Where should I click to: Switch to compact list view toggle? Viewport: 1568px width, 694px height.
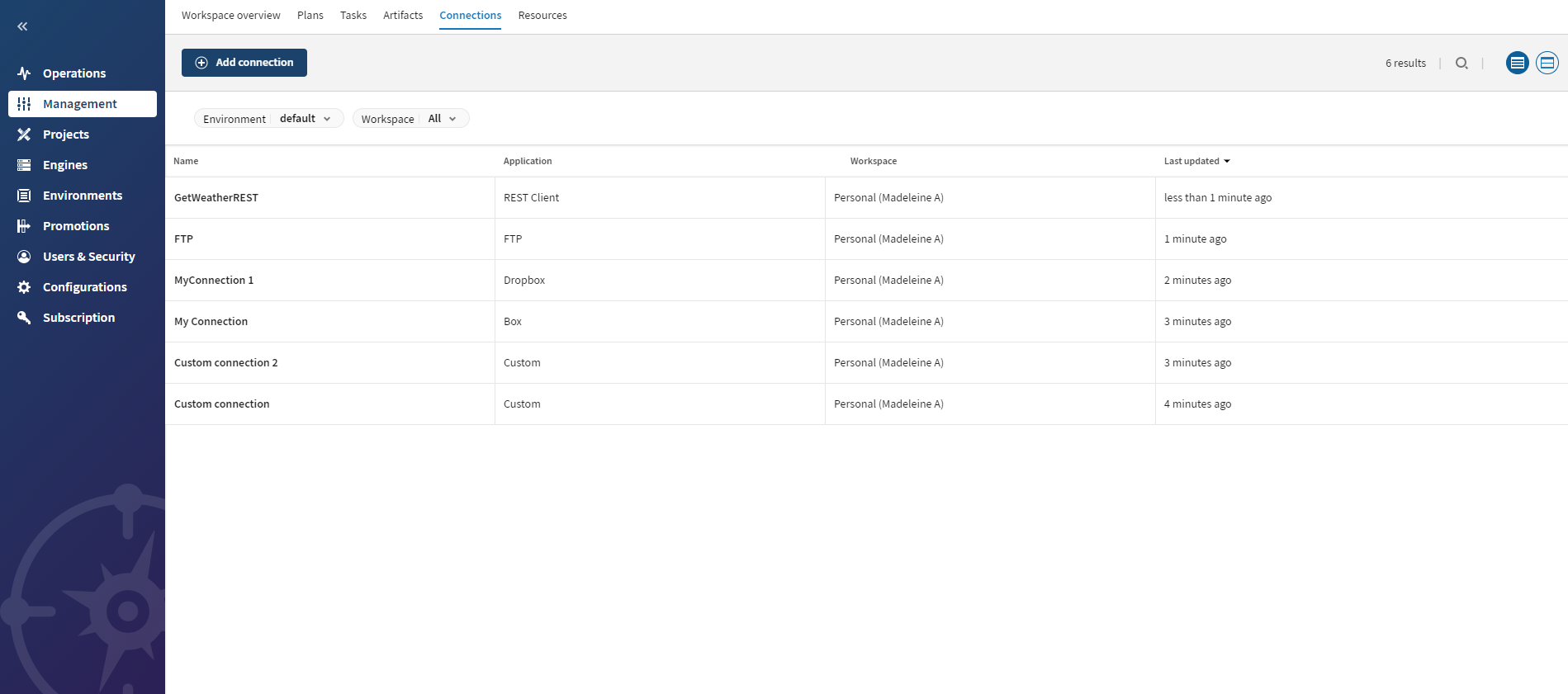coord(1517,63)
